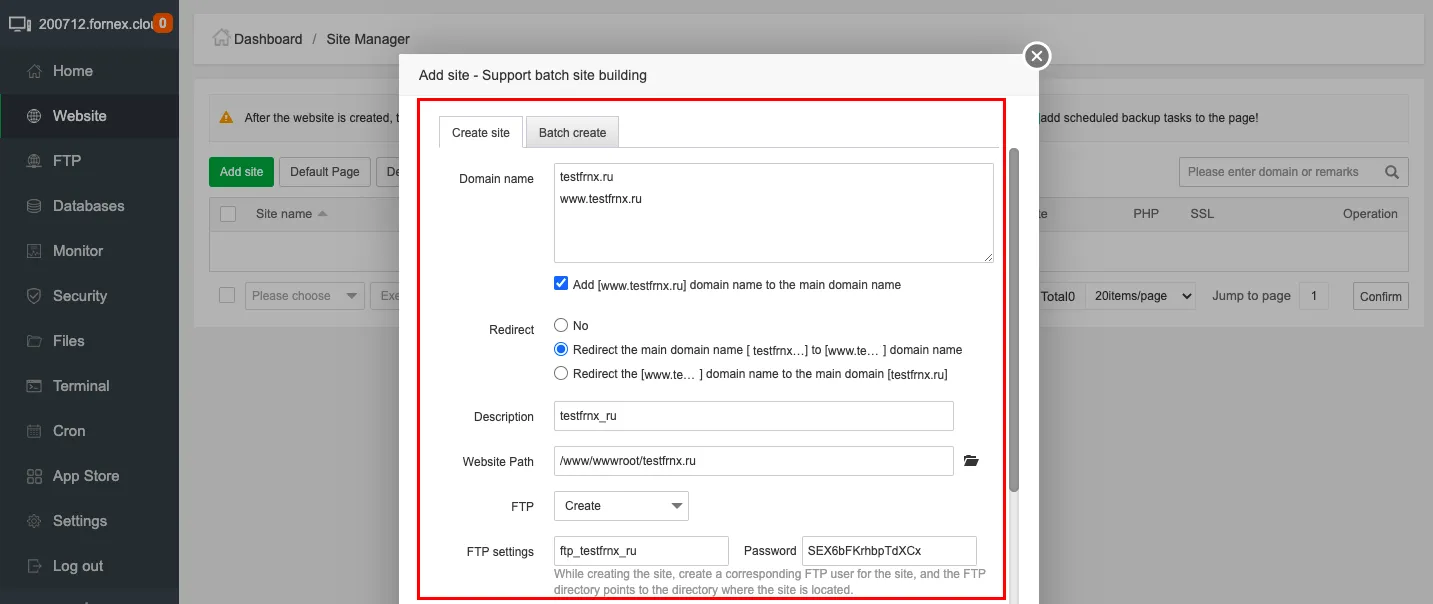Click the Home icon in sidebar
Screen dimensions: 1433x604
coord(34,71)
